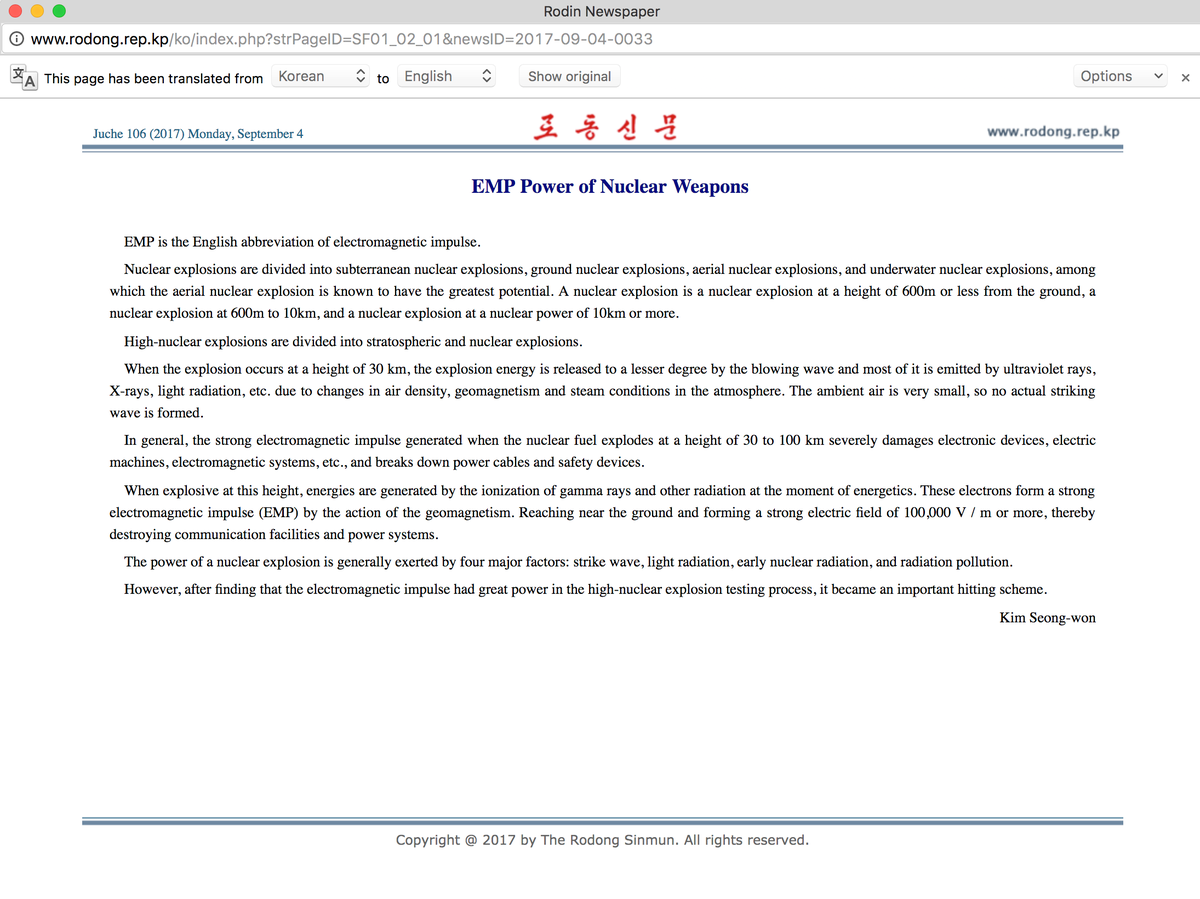Click the Show original button
This screenshot has width=1200, height=899.
[x=569, y=76]
